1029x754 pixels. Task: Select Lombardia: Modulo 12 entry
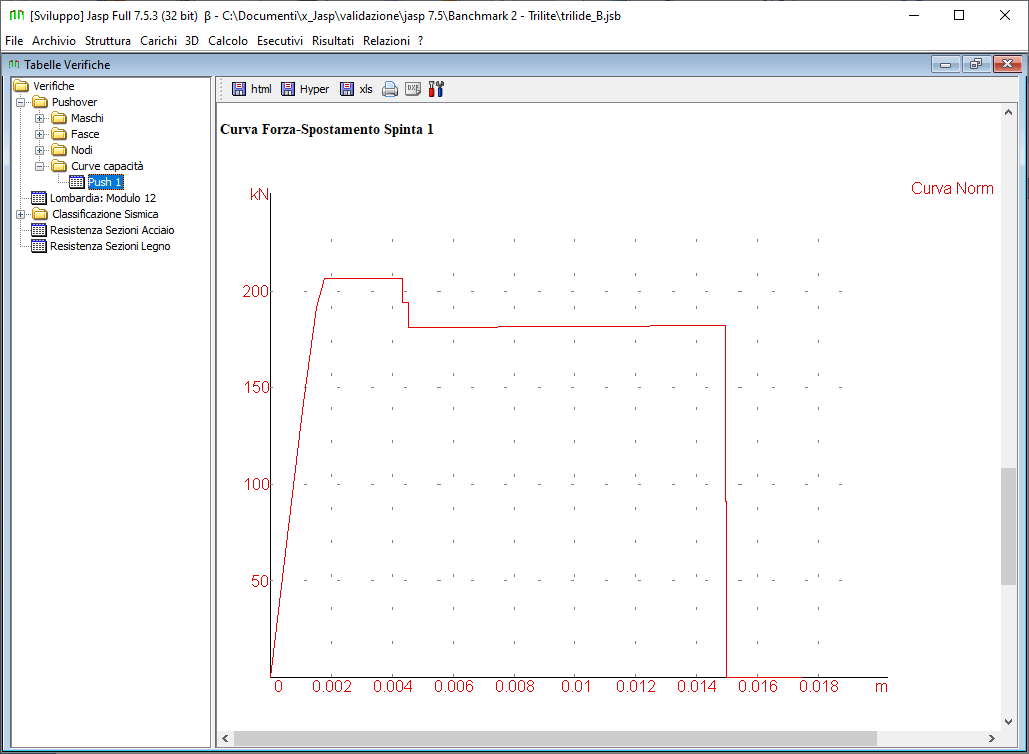[x=103, y=198]
